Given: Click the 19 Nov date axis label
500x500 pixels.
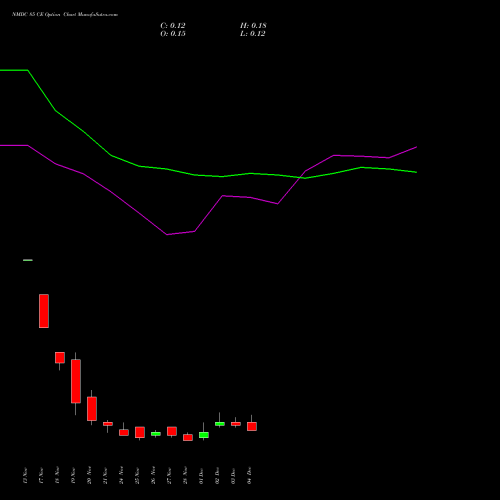Looking at the screenshot, I should coord(73,476).
